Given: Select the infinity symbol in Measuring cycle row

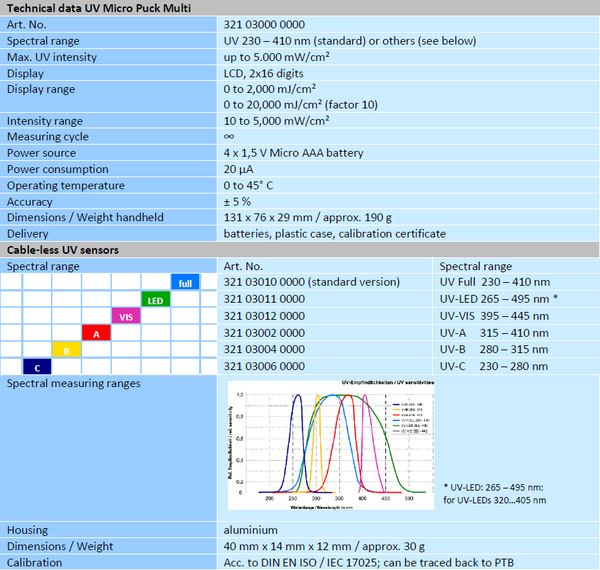Looking at the screenshot, I should [229, 137].
